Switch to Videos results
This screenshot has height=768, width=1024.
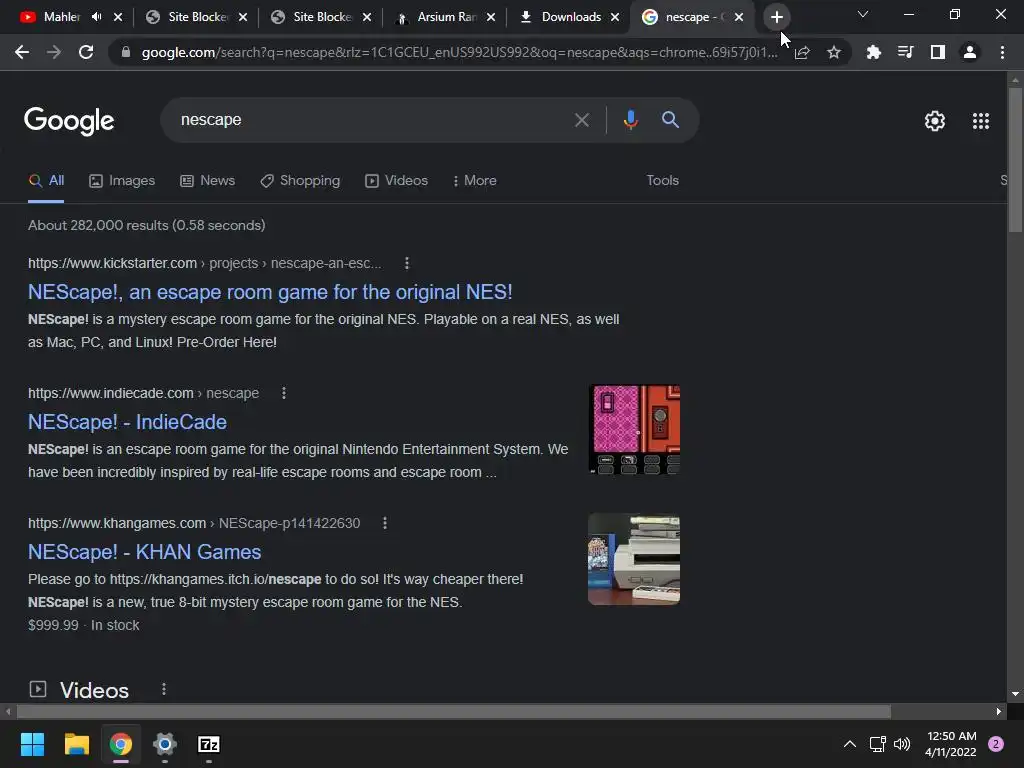pyautogui.click(x=396, y=181)
